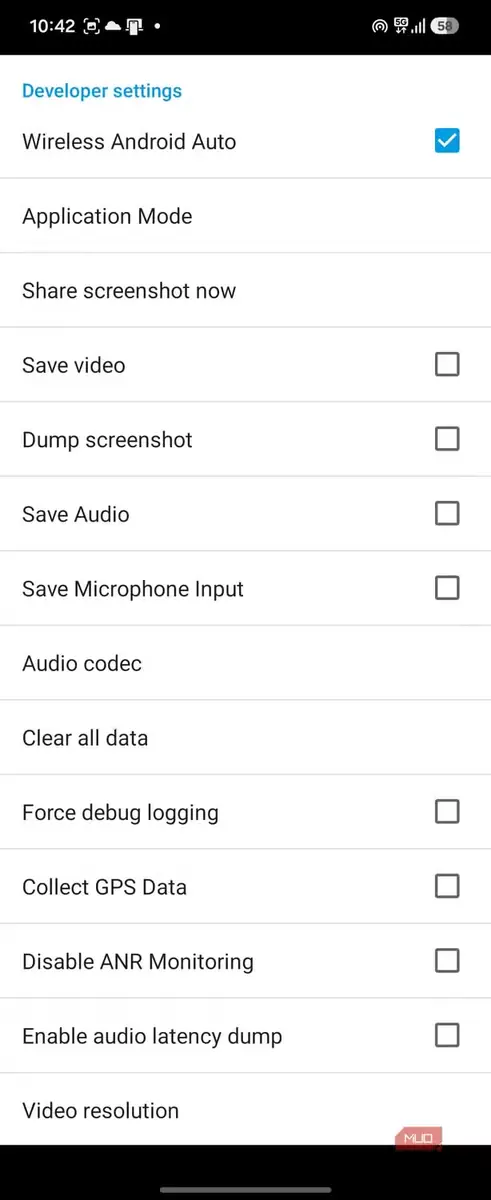The width and height of the screenshot is (491, 1200).
Task: Uncheck the Wireless Android Auto checkbox
Action: pyautogui.click(x=447, y=141)
